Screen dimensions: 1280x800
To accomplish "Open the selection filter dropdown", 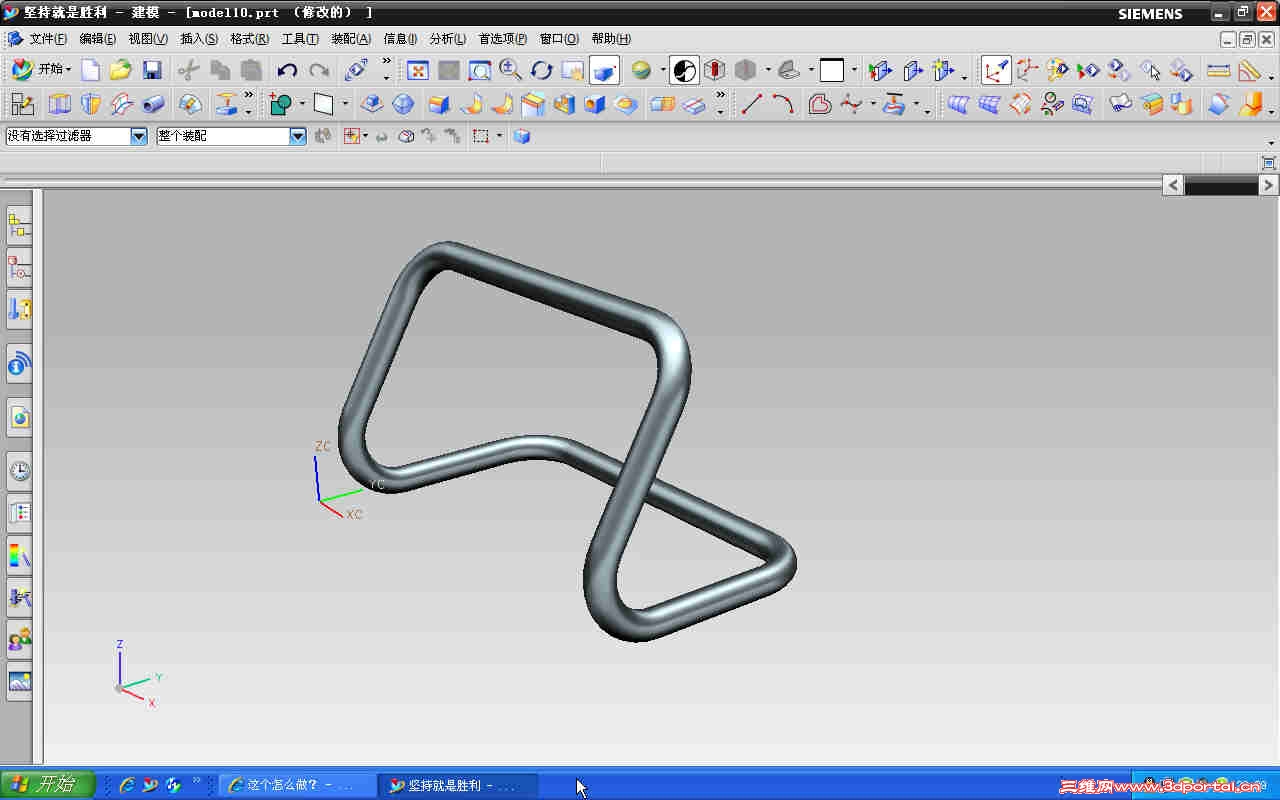I will click(x=139, y=136).
